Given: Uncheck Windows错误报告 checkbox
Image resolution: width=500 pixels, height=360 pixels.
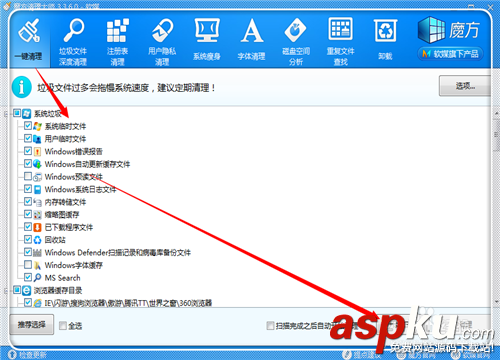Looking at the screenshot, I should [x=28, y=151].
